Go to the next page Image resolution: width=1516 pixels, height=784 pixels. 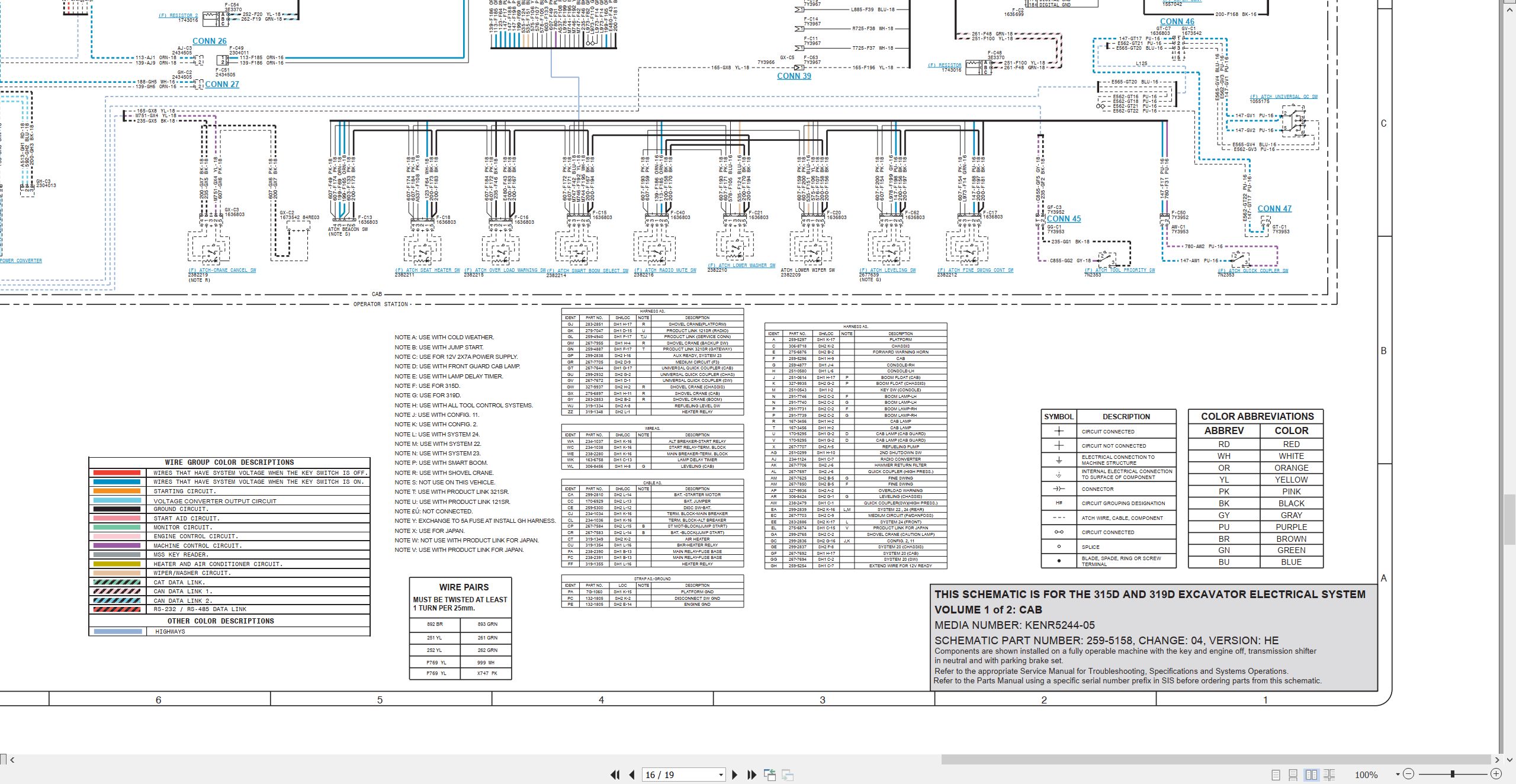(x=735, y=775)
